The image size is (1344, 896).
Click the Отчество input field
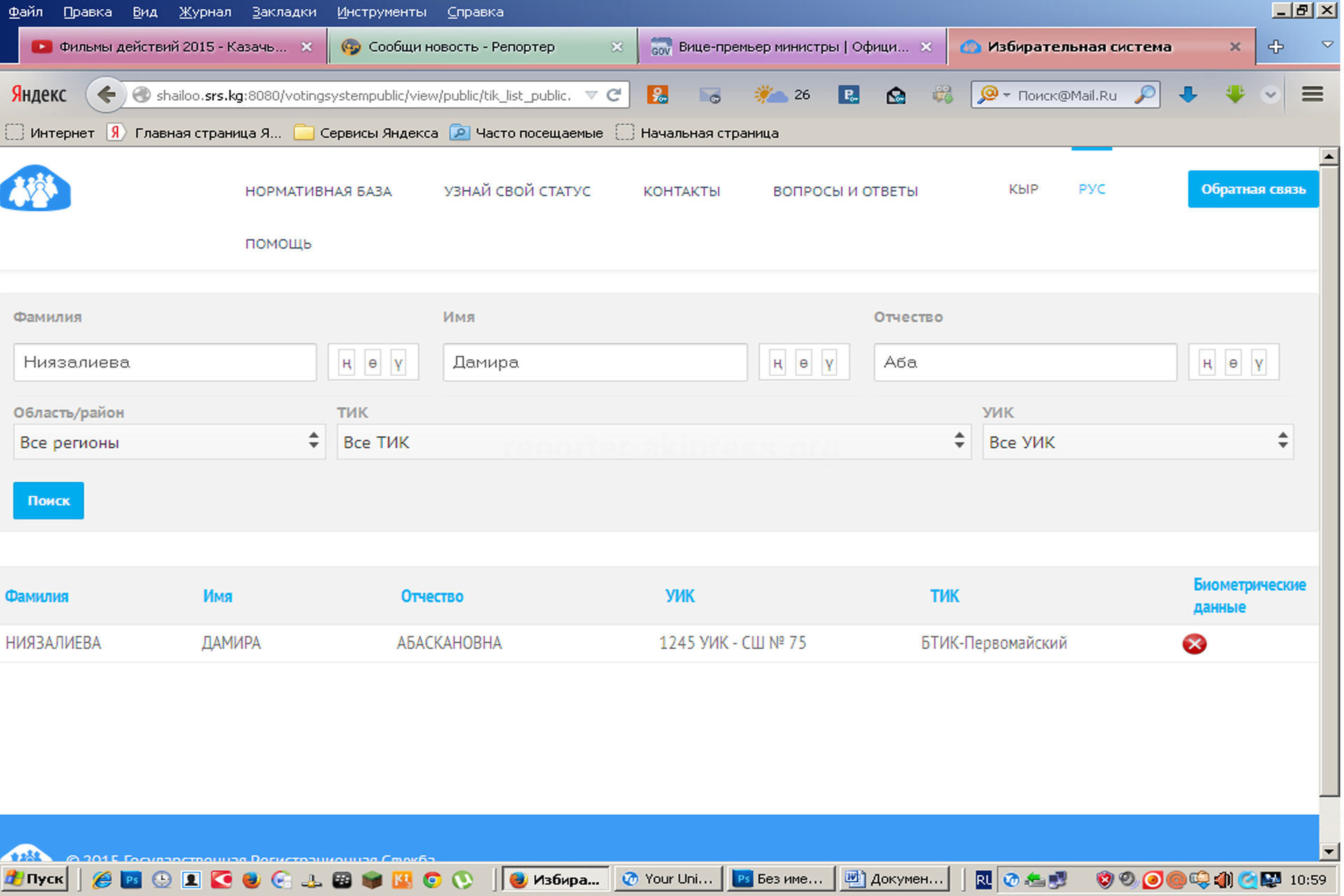(x=1025, y=362)
